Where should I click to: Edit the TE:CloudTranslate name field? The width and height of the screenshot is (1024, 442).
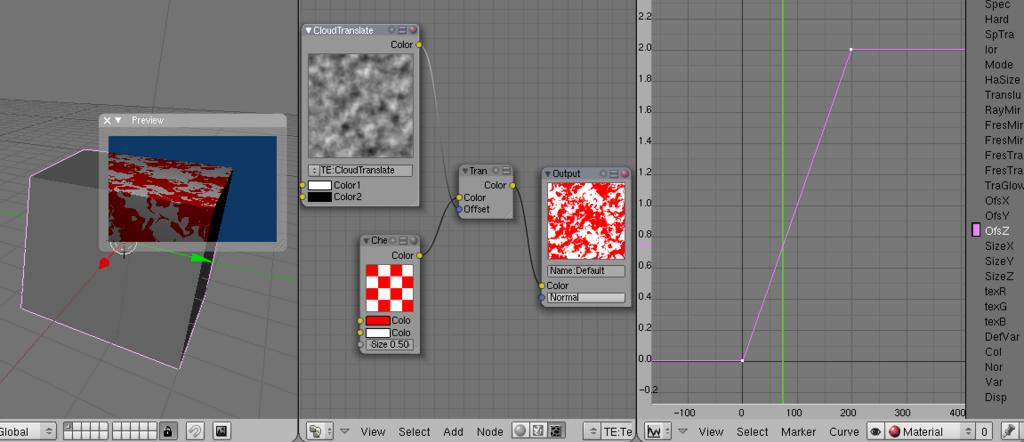366,170
